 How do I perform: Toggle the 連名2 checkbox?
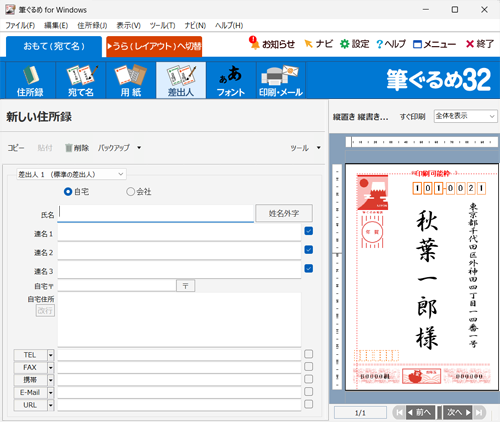[309, 250]
